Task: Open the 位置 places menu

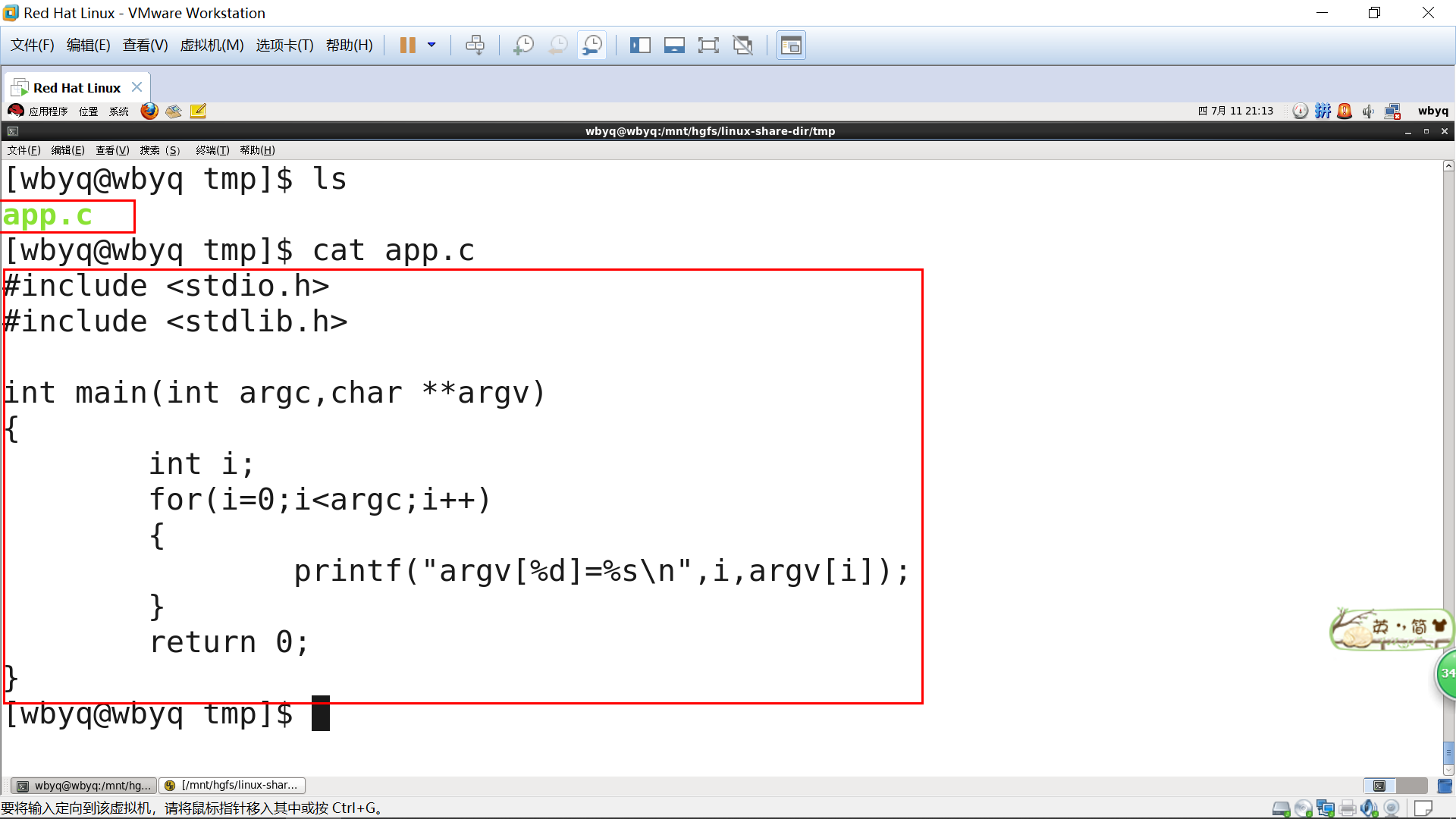Action: pos(89,111)
